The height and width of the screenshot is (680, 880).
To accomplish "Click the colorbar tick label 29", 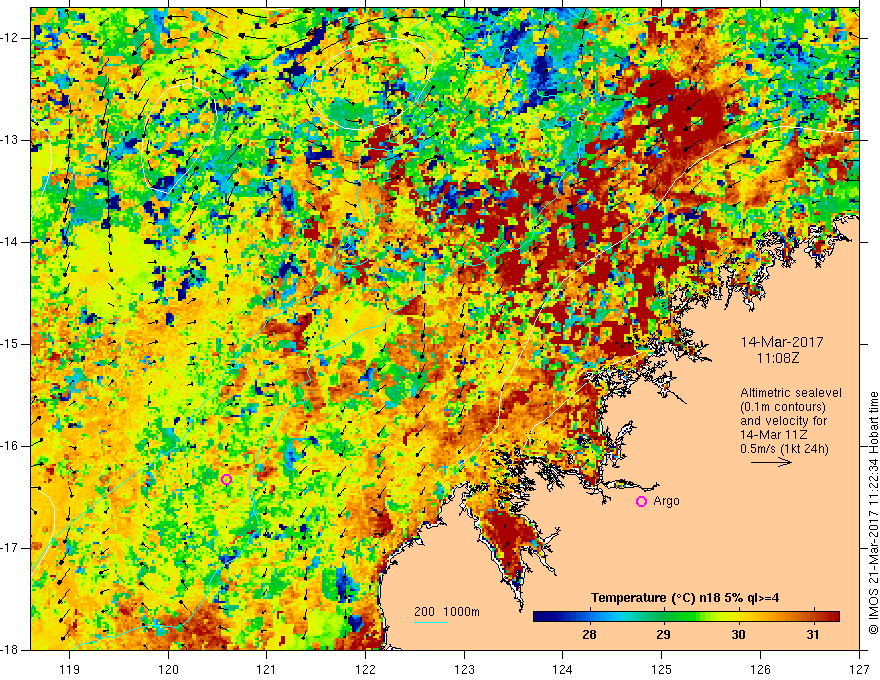I will coord(663,635).
